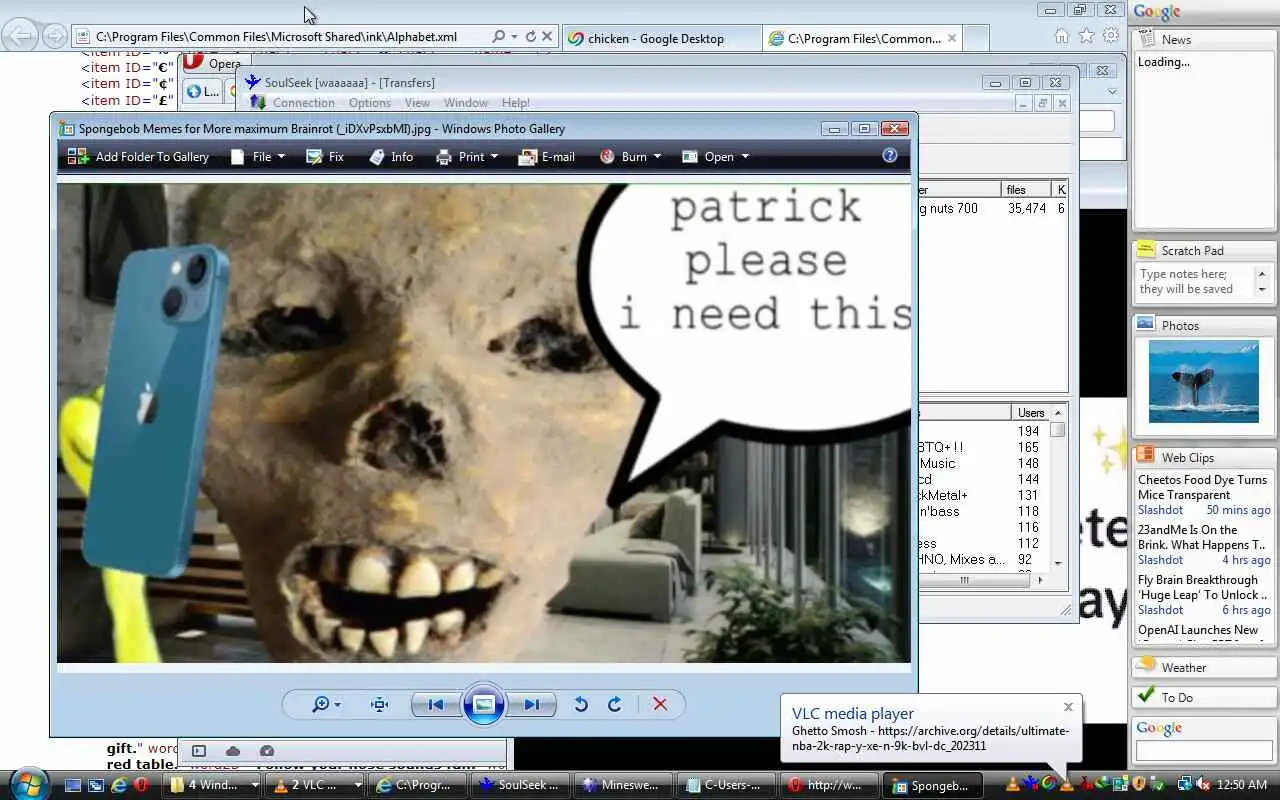Click the browser Back arrow button

pos(20,37)
